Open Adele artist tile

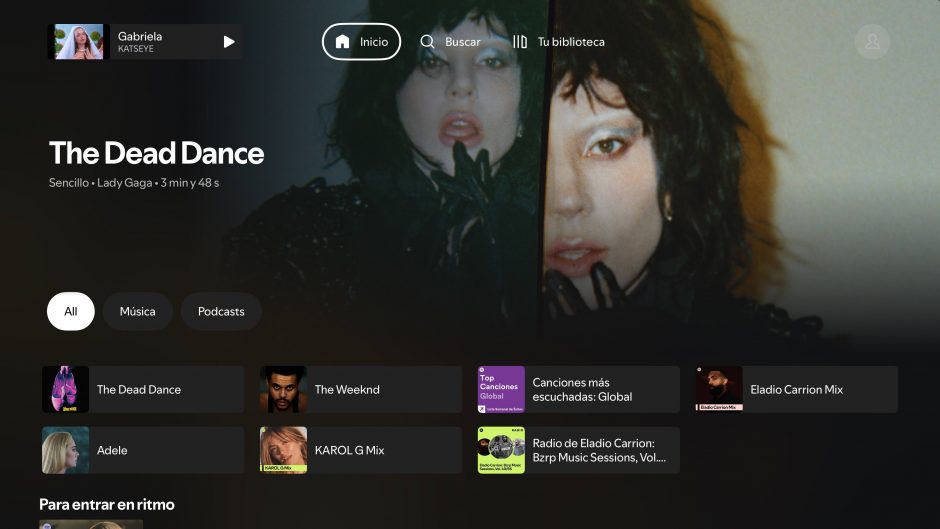pyautogui.click(x=143, y=450)
